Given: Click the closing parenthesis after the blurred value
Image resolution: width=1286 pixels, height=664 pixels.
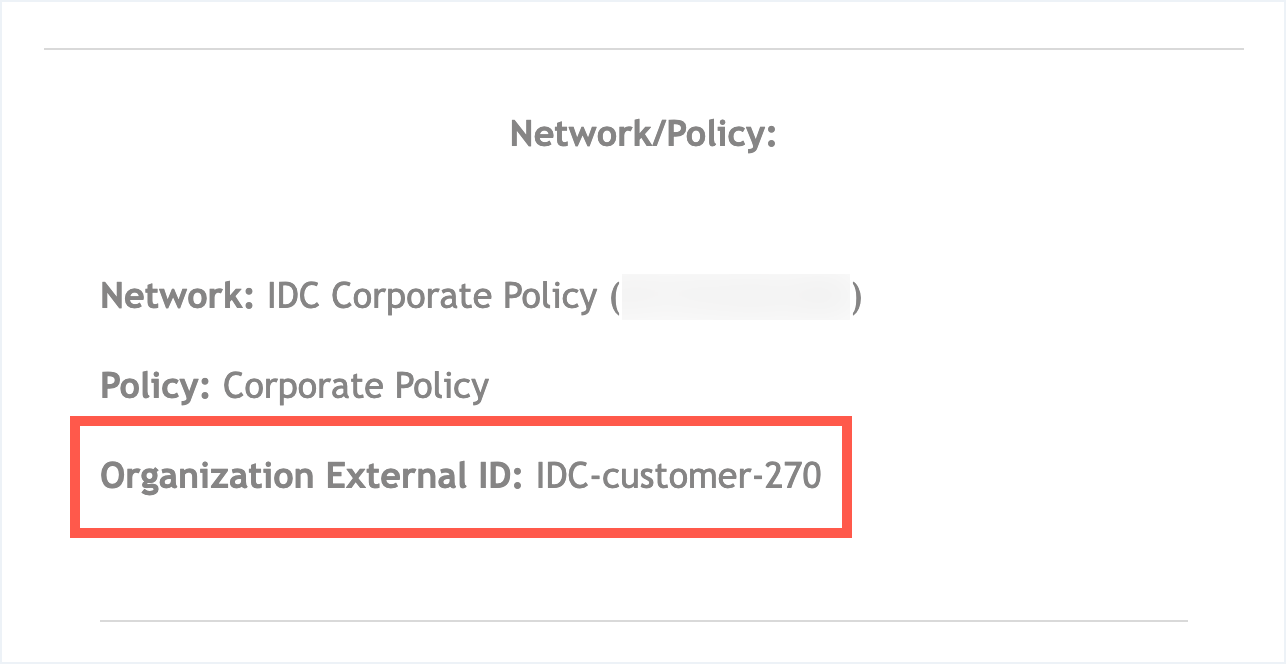Looking at the screenshot, I should tap(856, 297).
